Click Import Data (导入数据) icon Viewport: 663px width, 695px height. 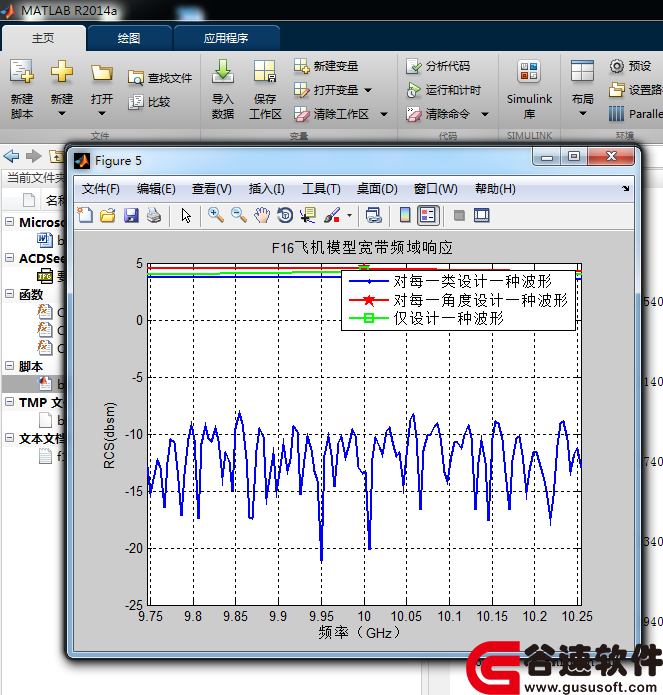tap(222, 72)
